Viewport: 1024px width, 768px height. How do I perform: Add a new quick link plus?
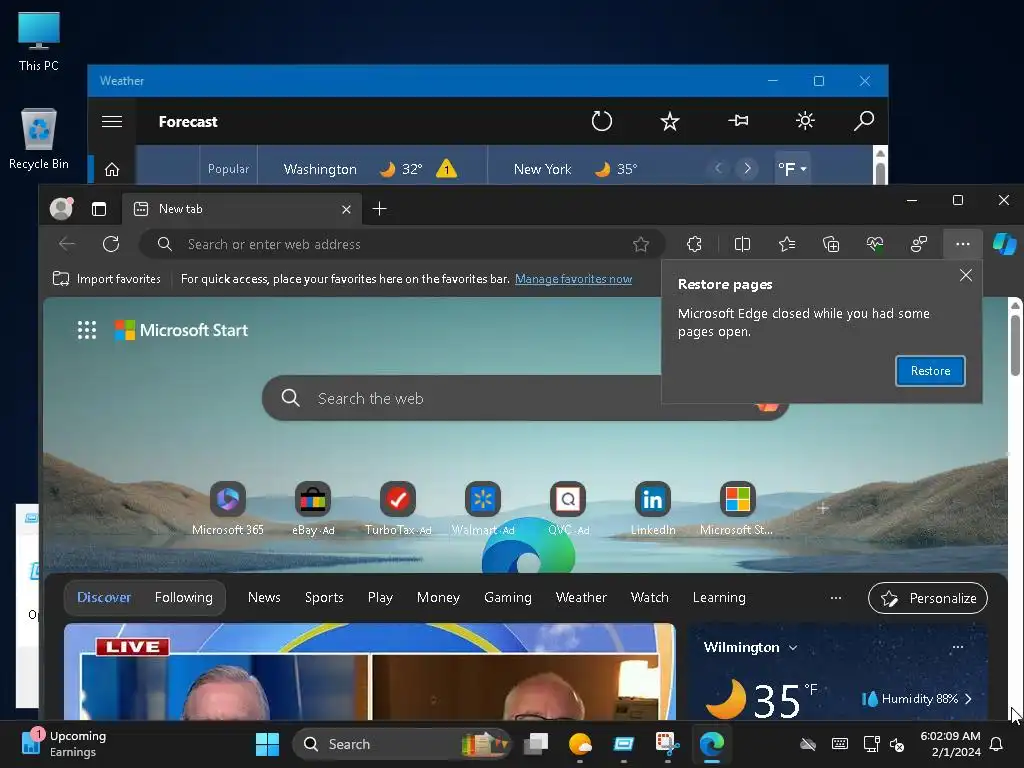point(823,508)
